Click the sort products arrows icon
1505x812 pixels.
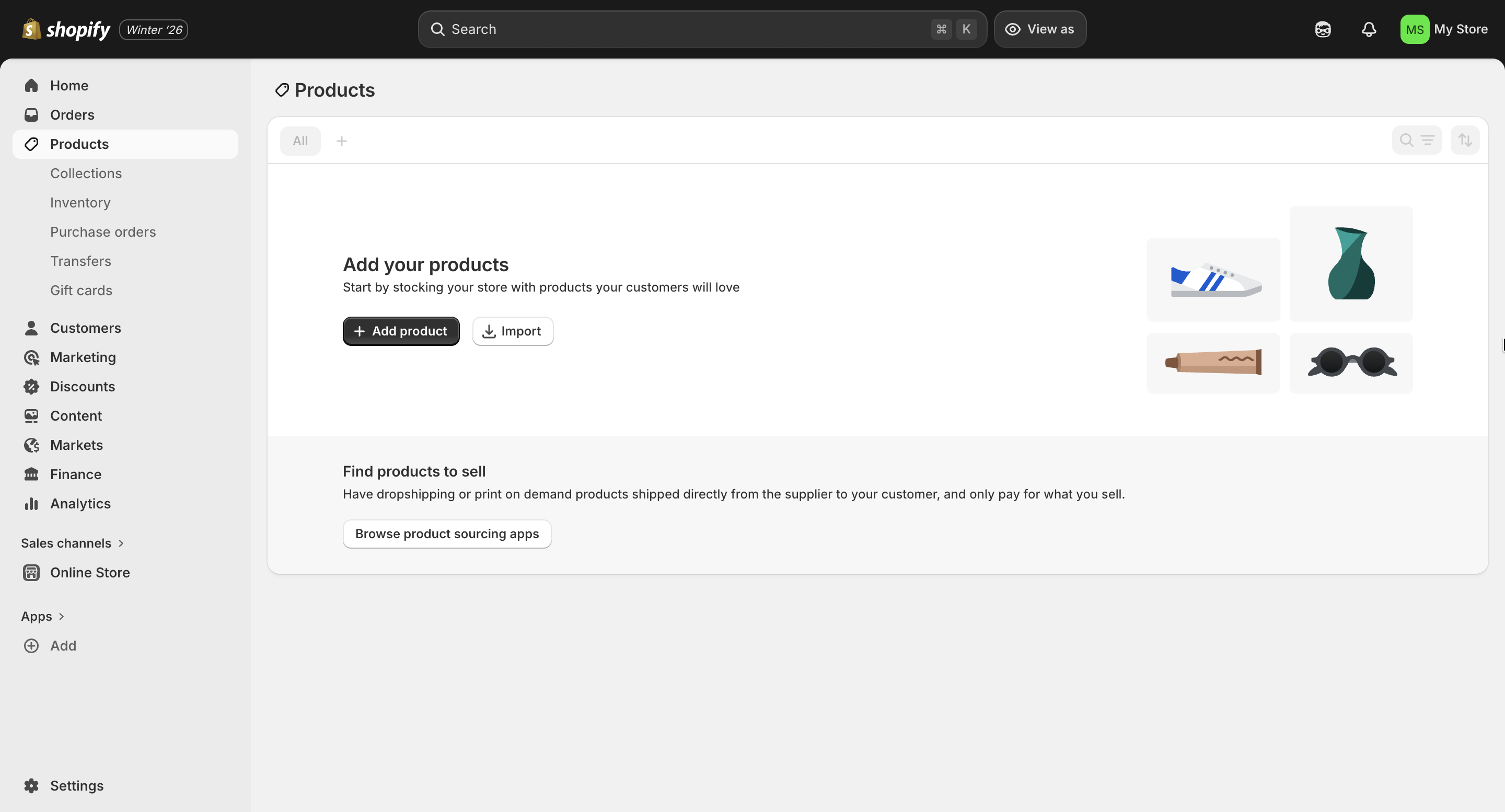point(1465,140)
